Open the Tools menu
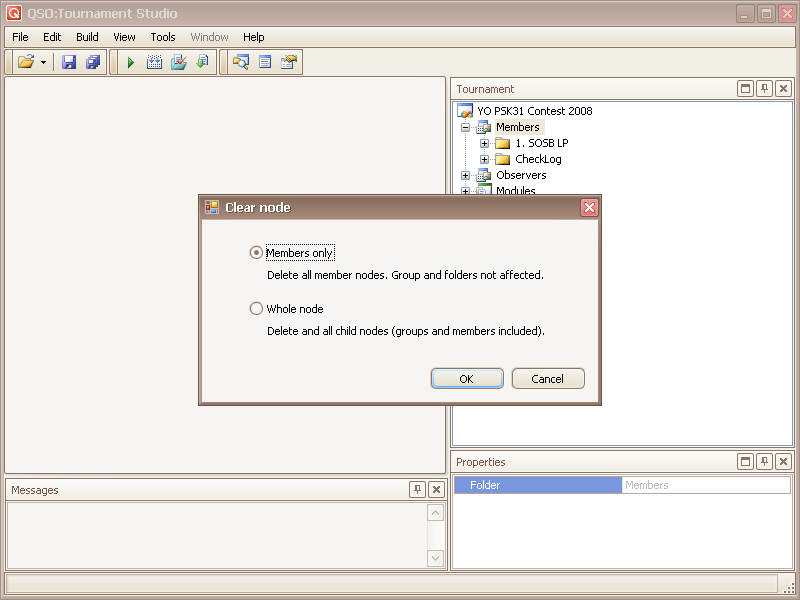This screenshot has width=800, height=600. pos(163,37)
